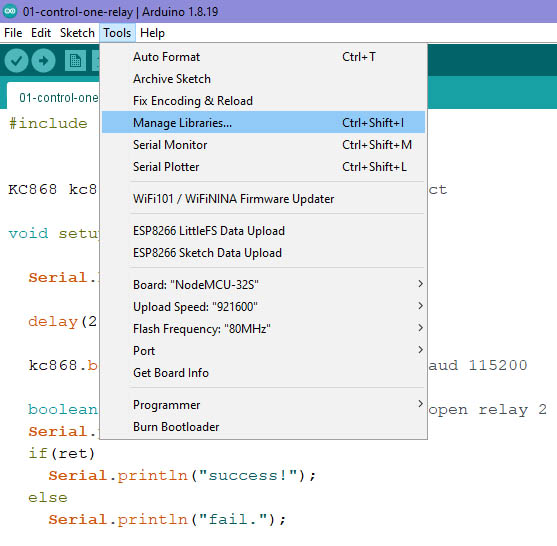The width and height of the screenshot is (557, 546).
Task: Select ESP8266 Sketch Data Upload
Action: click(263, 253)
